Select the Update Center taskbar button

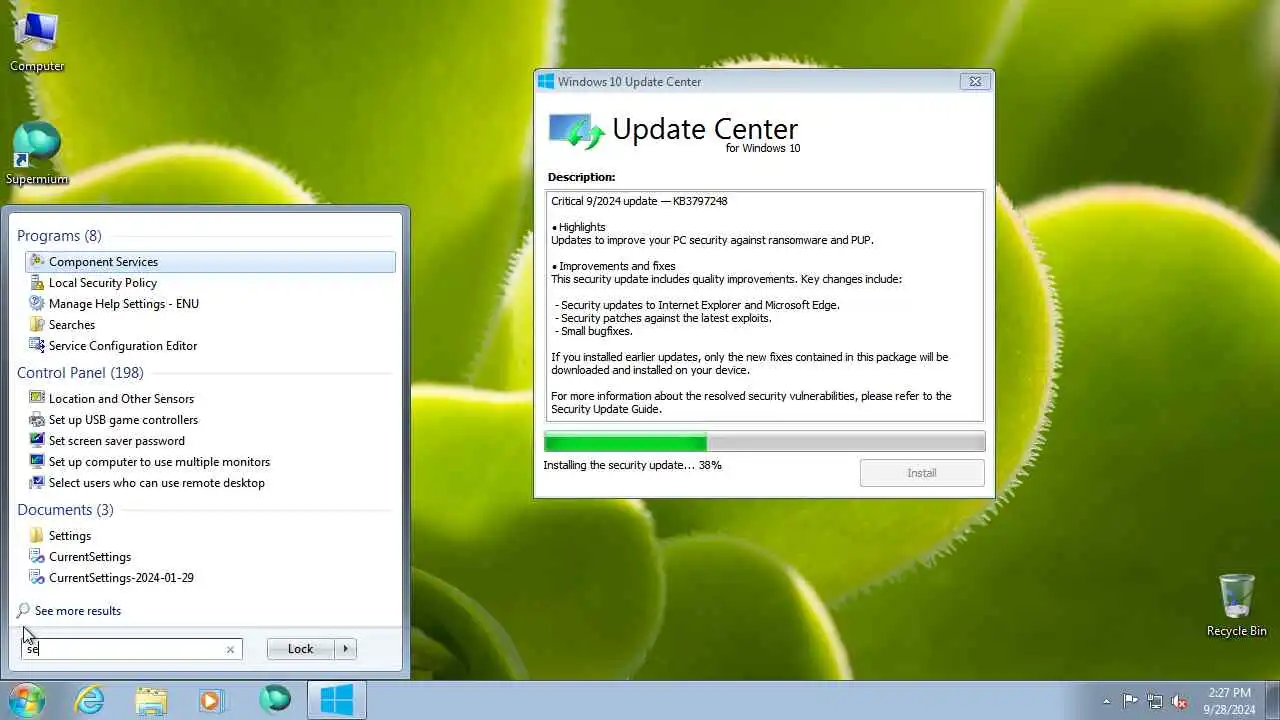[337, 700]
